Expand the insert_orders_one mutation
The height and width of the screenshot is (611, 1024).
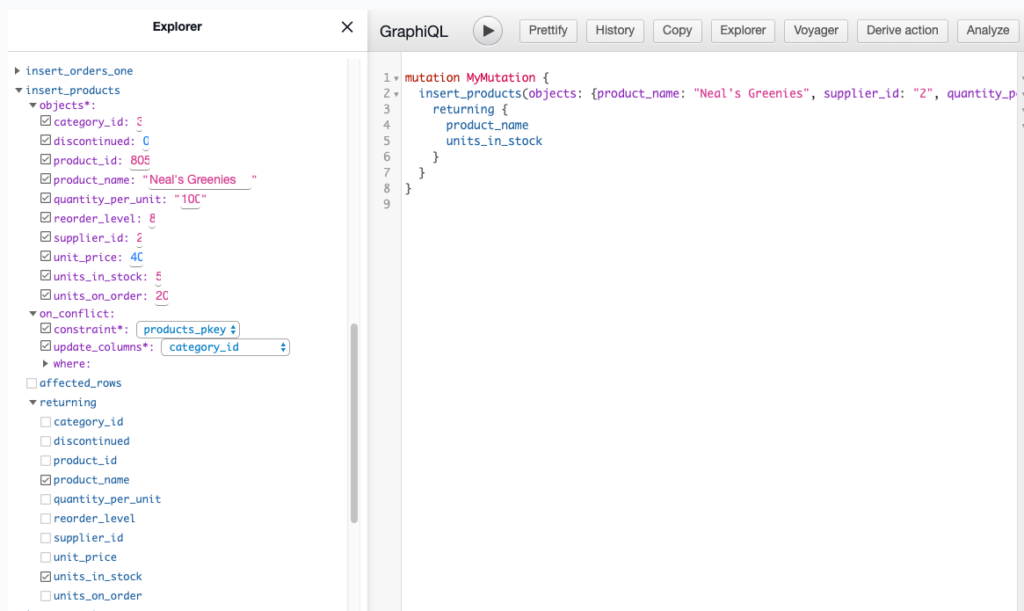coord(18,71)
